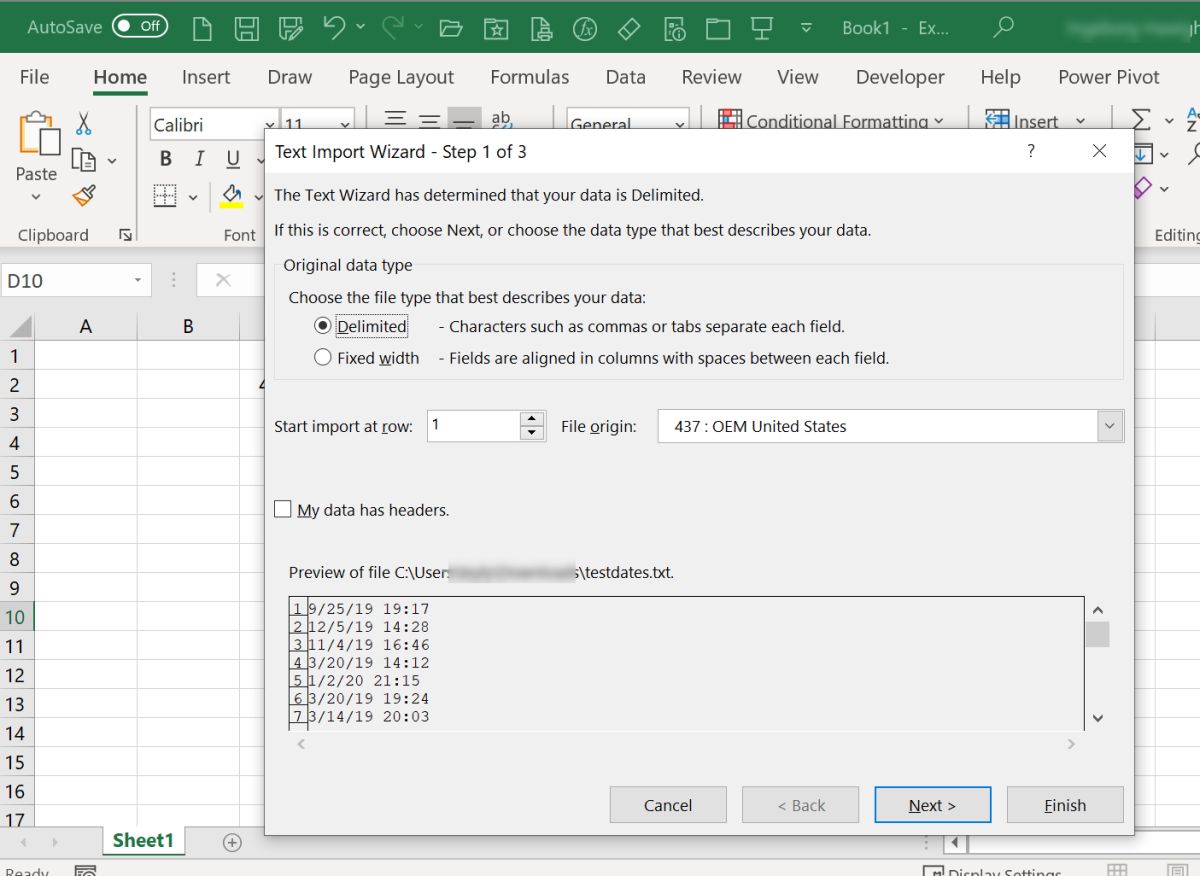1200x876 pixels.
Task: Switch to the Page Layout tab
Action: [401, 77]
